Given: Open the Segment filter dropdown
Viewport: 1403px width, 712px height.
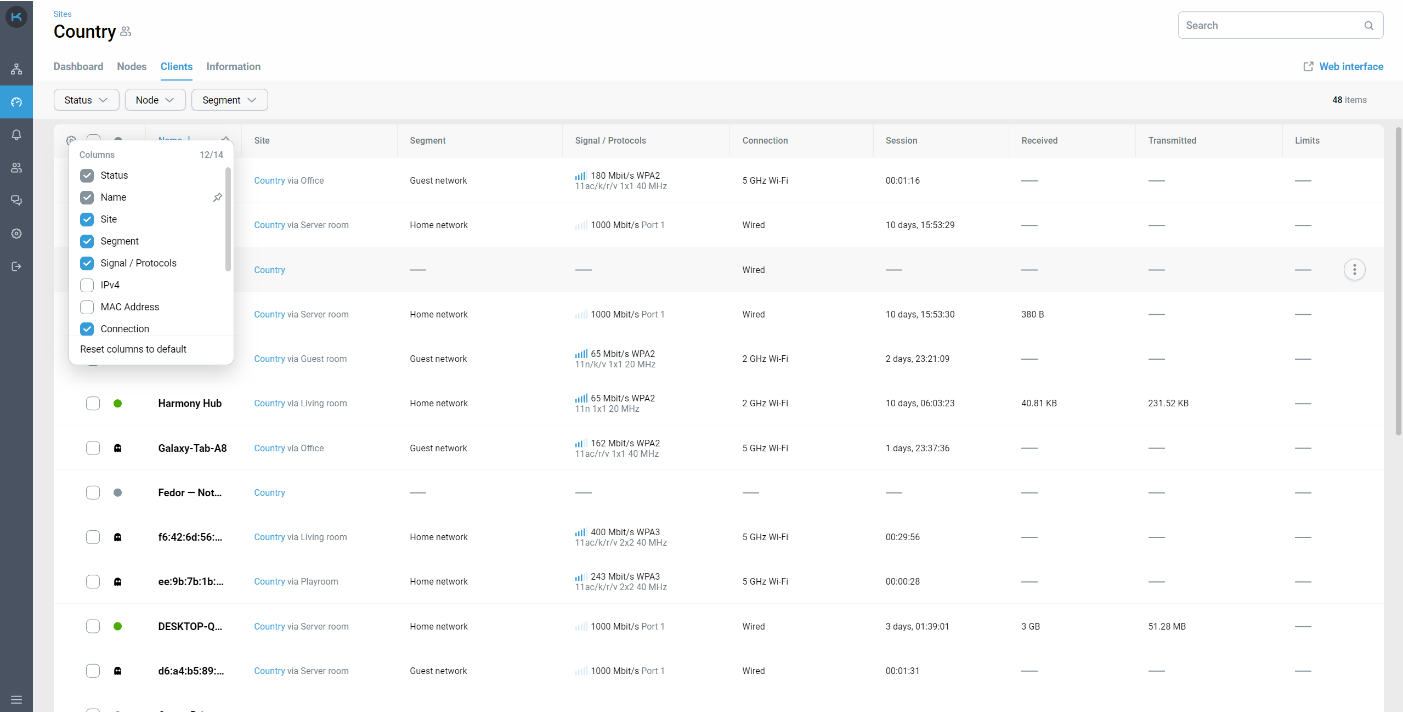Looking at the screenshot, I should (228, 100).
